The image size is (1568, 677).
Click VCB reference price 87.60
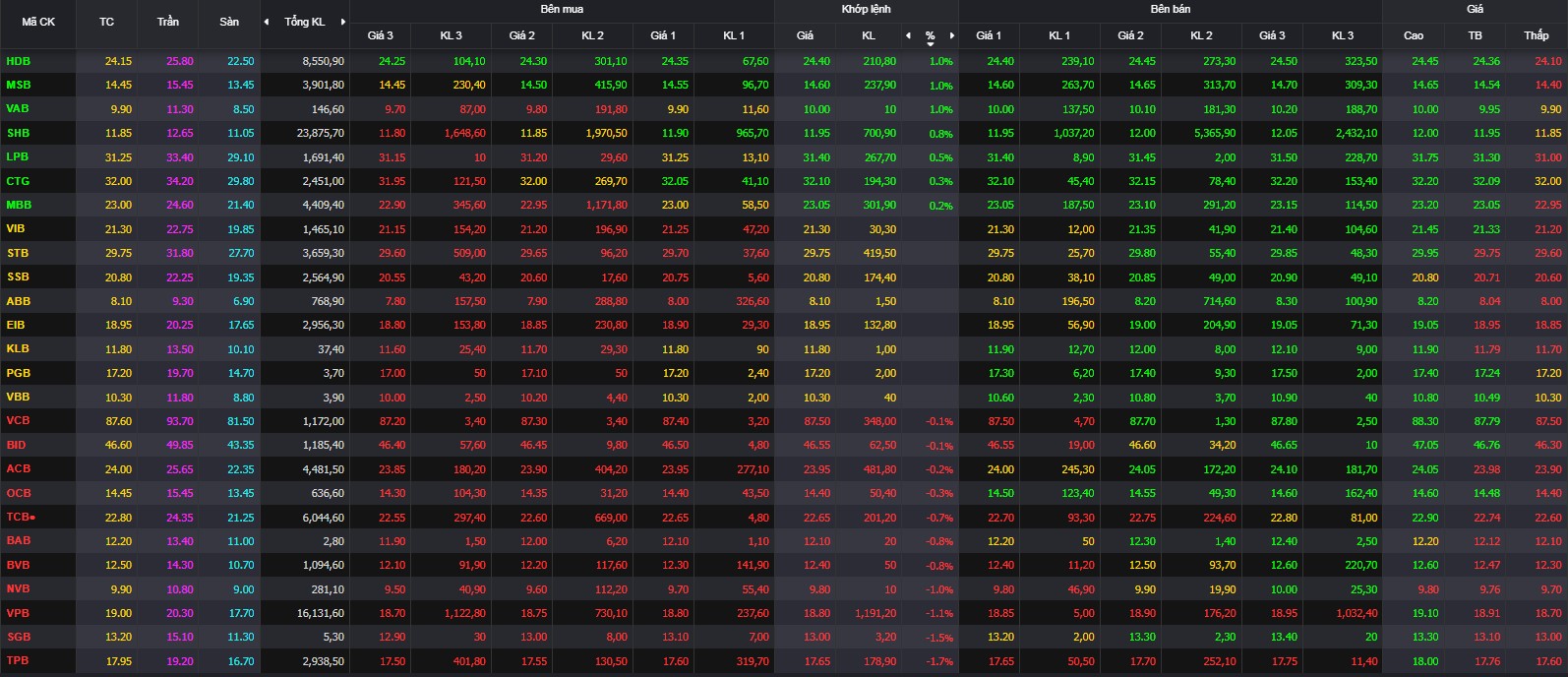pyautogui.click(x=118, y=421)
